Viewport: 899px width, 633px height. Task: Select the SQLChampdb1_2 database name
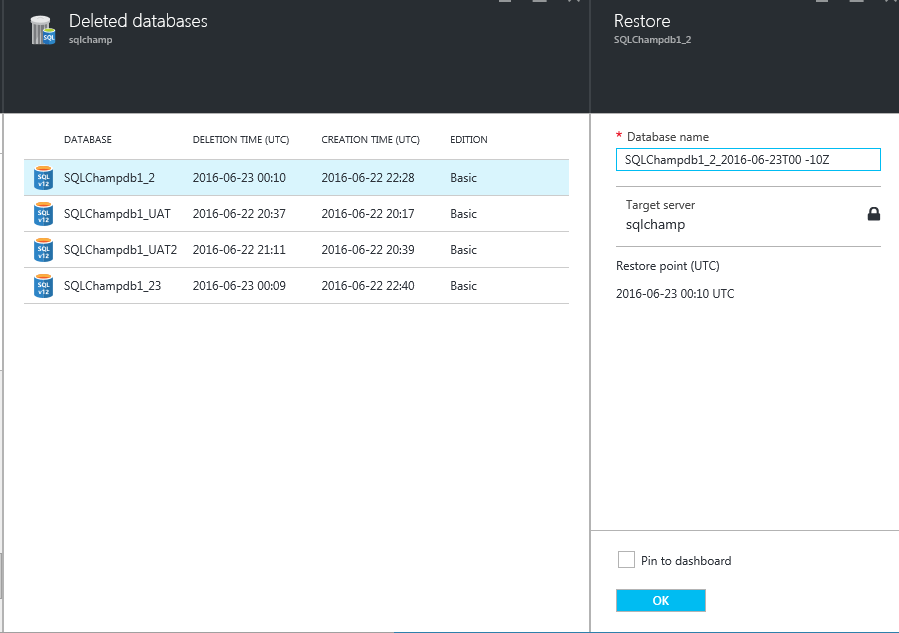(109, 178)
